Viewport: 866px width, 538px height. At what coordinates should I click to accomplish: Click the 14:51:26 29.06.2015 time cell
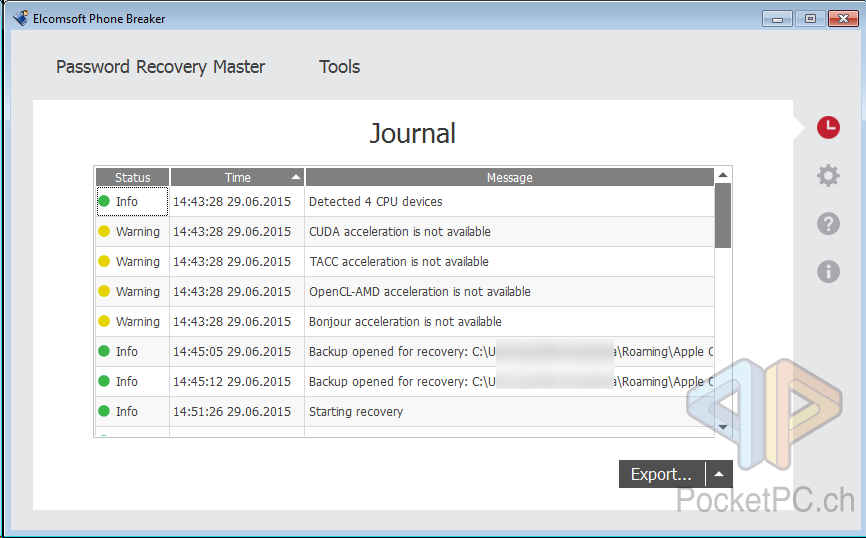coord(237,412)
